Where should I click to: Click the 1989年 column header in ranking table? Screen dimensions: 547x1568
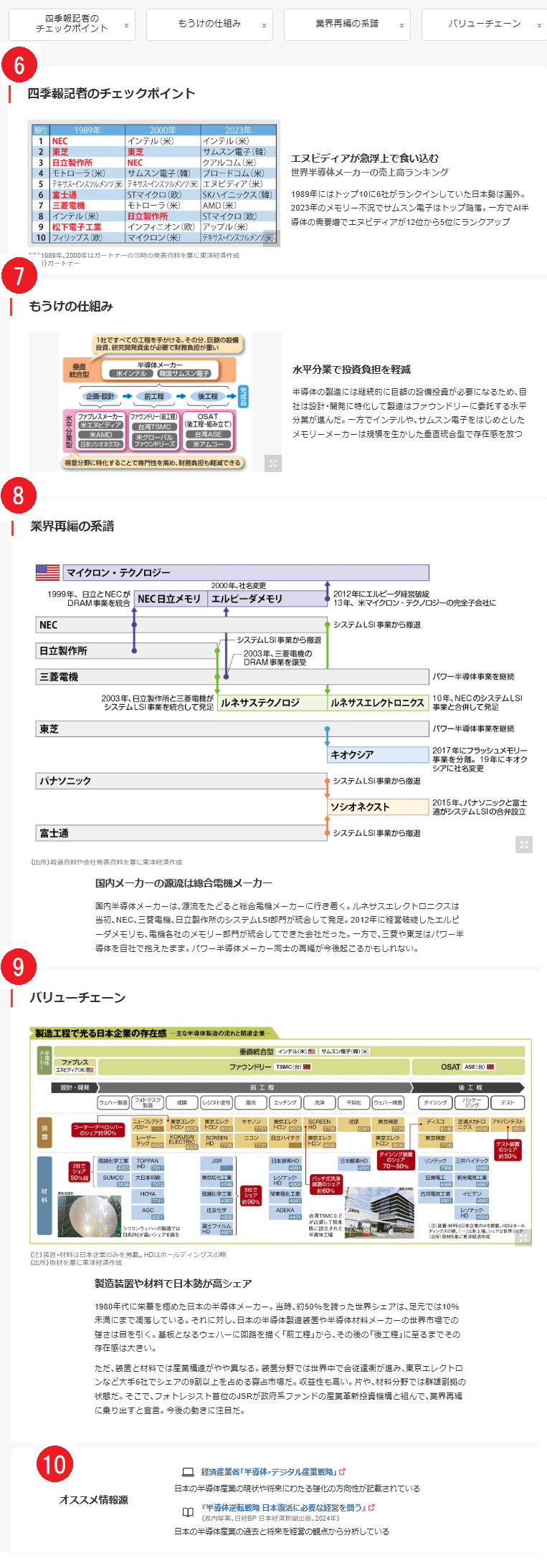pos(87,130)
